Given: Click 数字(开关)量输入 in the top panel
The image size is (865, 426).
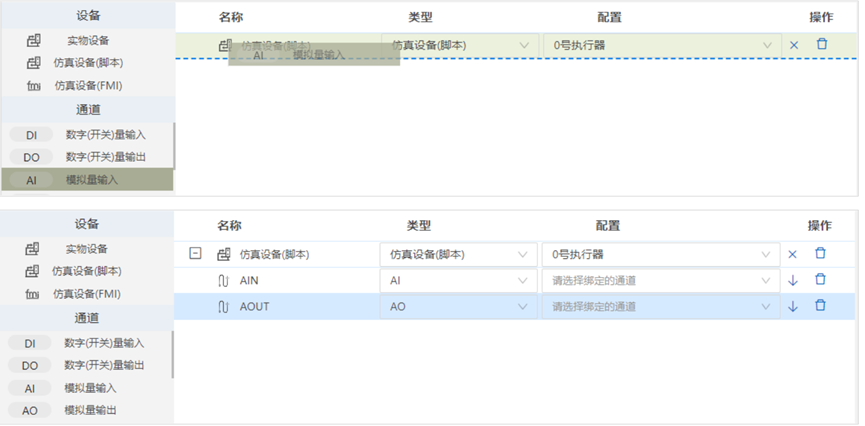Looking at the screenshot, I should pos(106,135).
